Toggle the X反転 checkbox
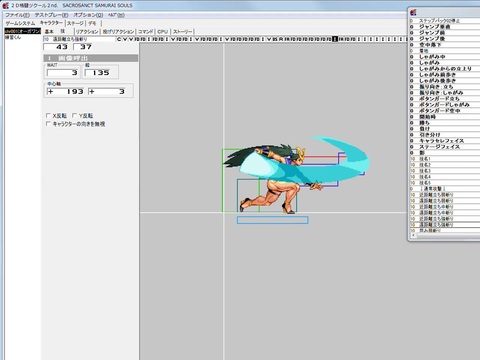 point(48,116)
